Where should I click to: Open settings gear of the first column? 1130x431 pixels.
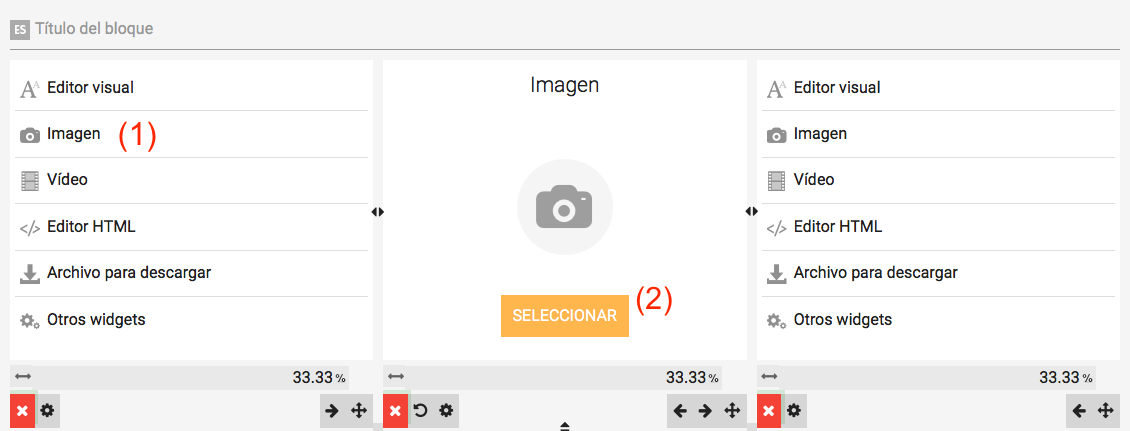point(48,411)
